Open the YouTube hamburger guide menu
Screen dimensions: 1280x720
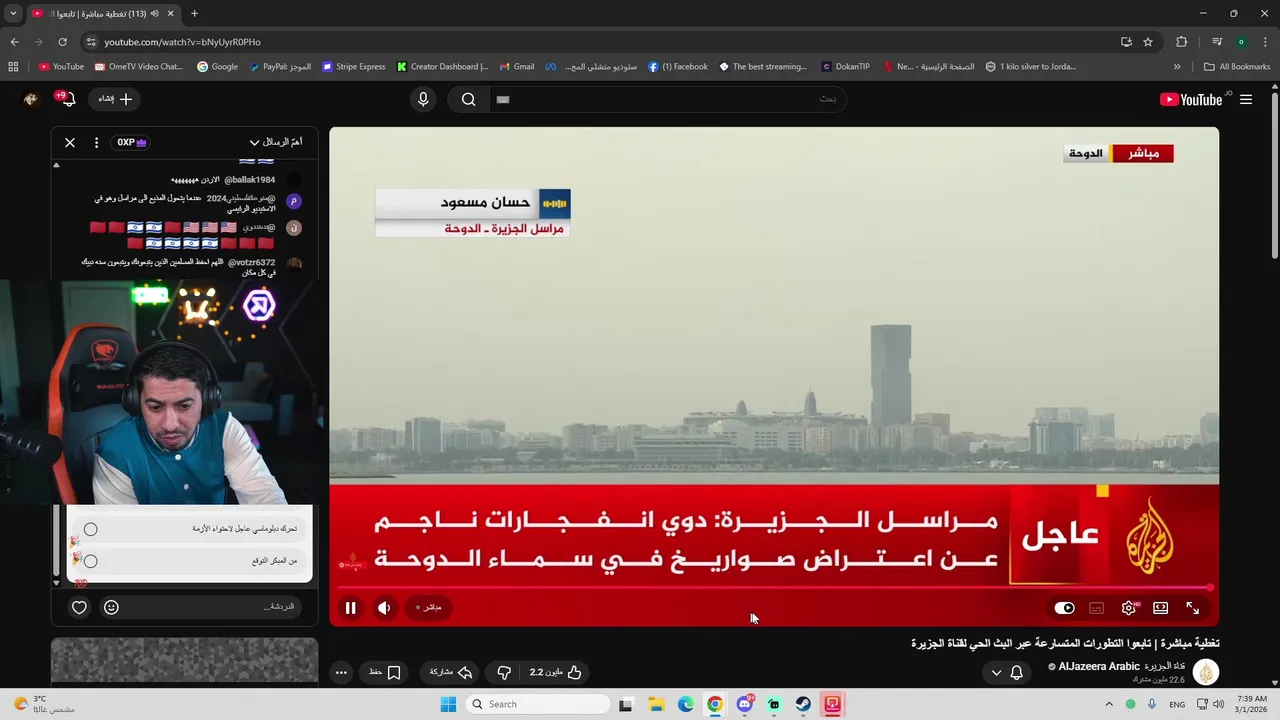tap(1246, 99)
